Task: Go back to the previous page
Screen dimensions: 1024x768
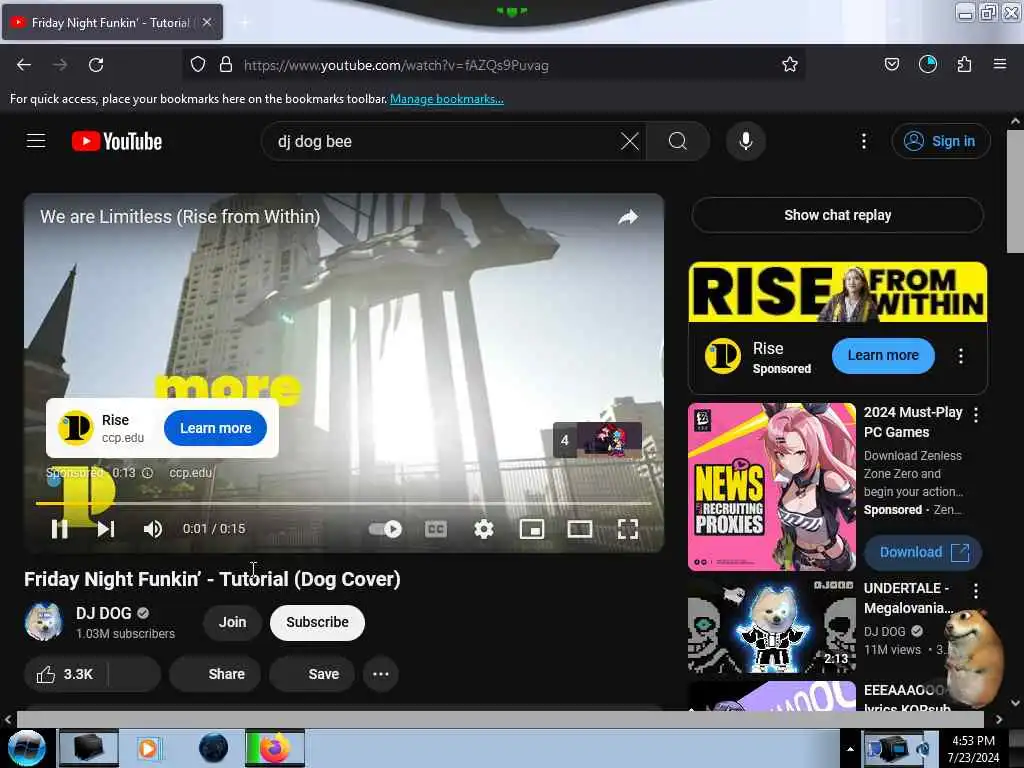Action: point(24,65)
